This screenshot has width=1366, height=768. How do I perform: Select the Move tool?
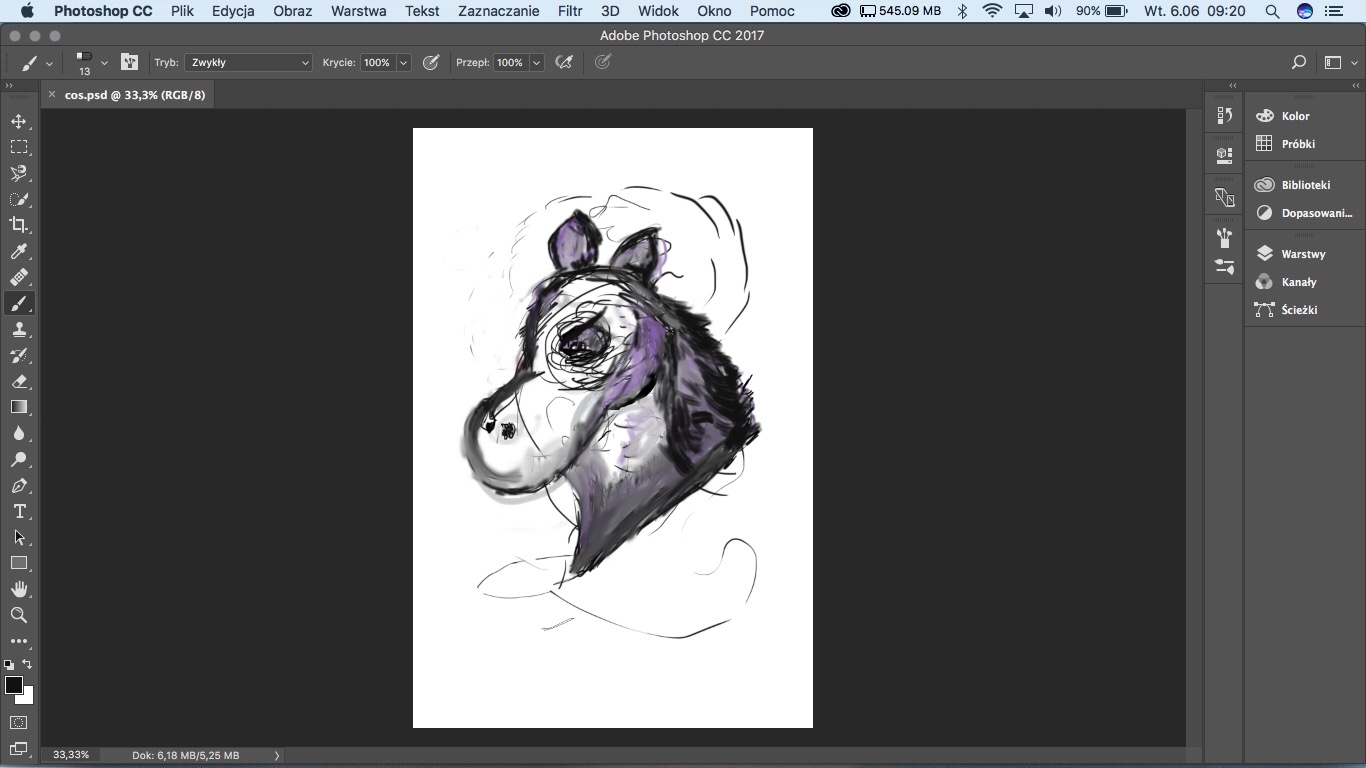point(19,121)
